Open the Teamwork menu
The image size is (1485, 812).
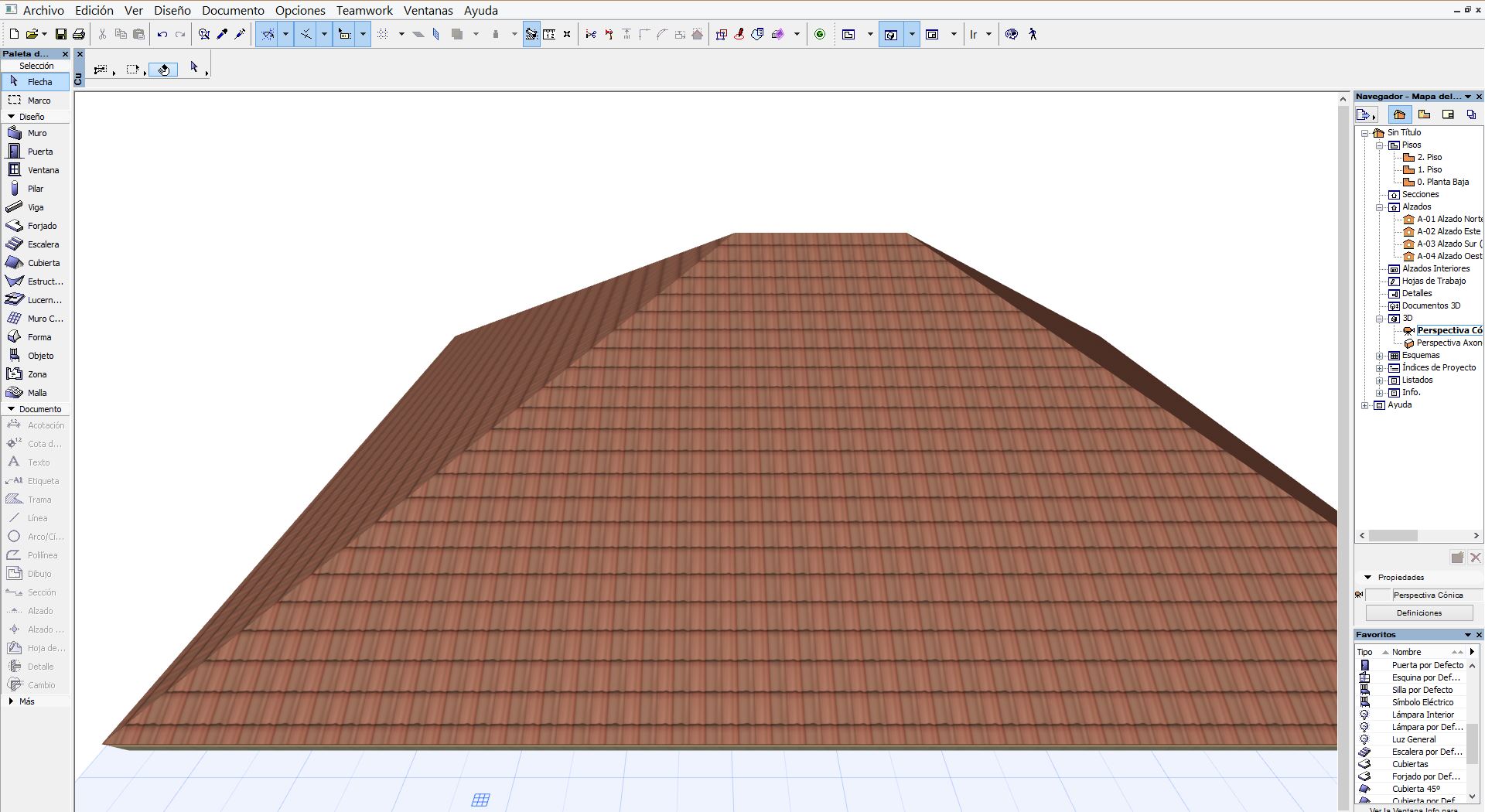364,10
